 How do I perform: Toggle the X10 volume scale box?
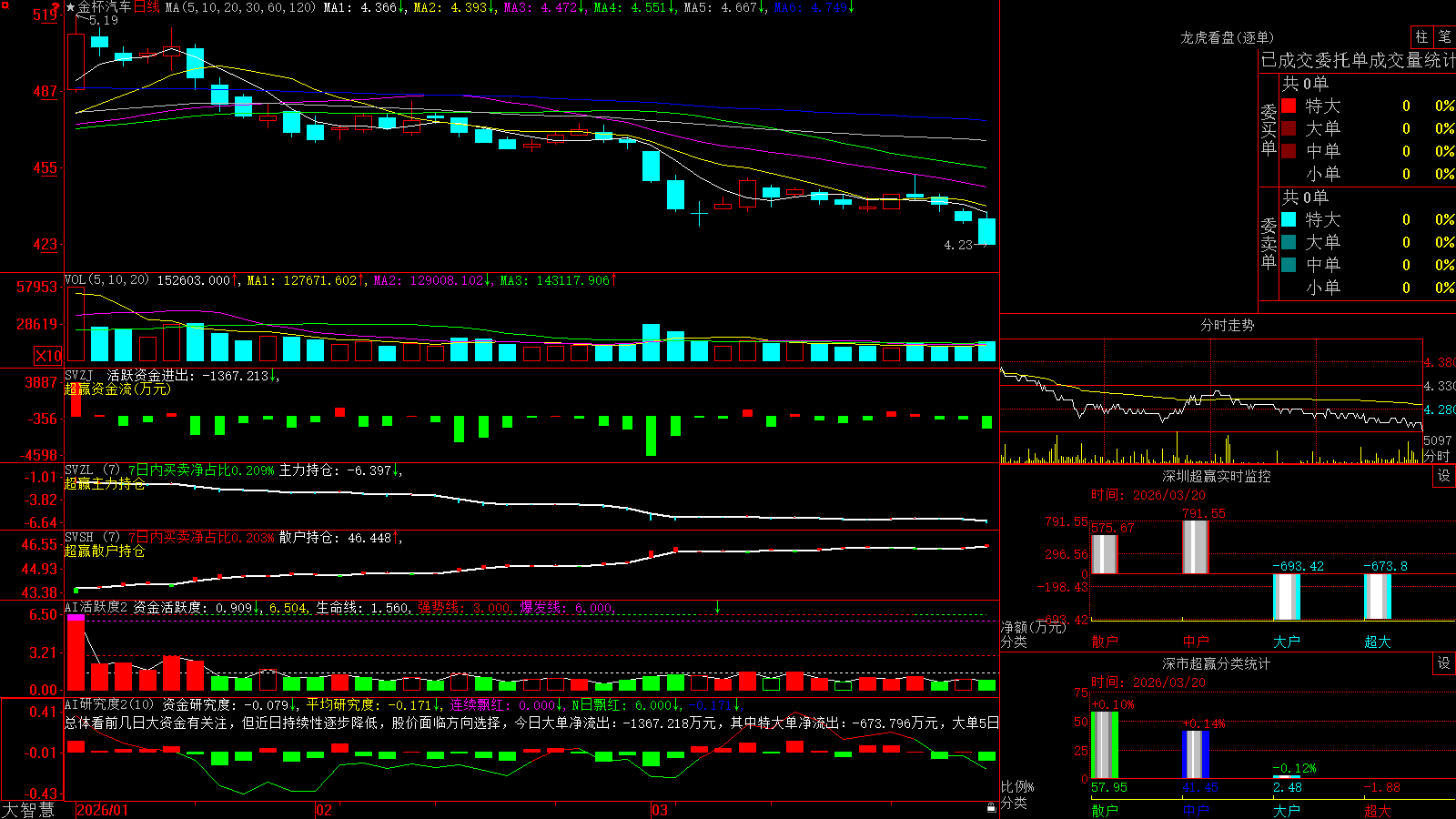pyautogui.click(x=48, y=356)
